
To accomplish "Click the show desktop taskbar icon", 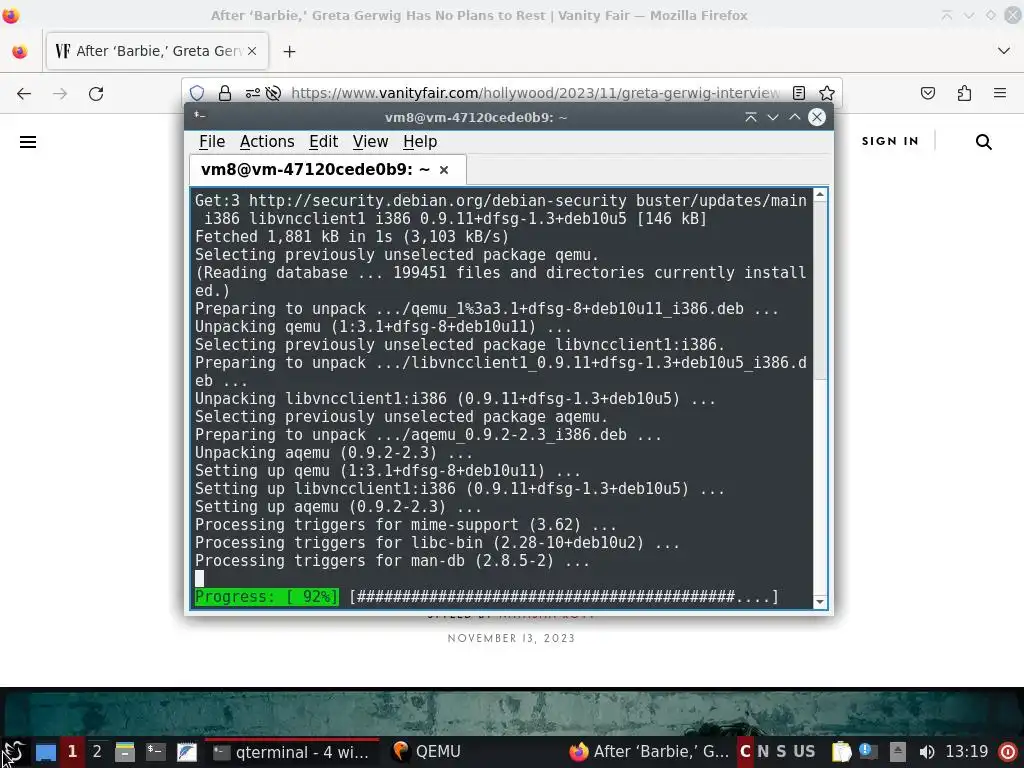I will click(46, 752).
